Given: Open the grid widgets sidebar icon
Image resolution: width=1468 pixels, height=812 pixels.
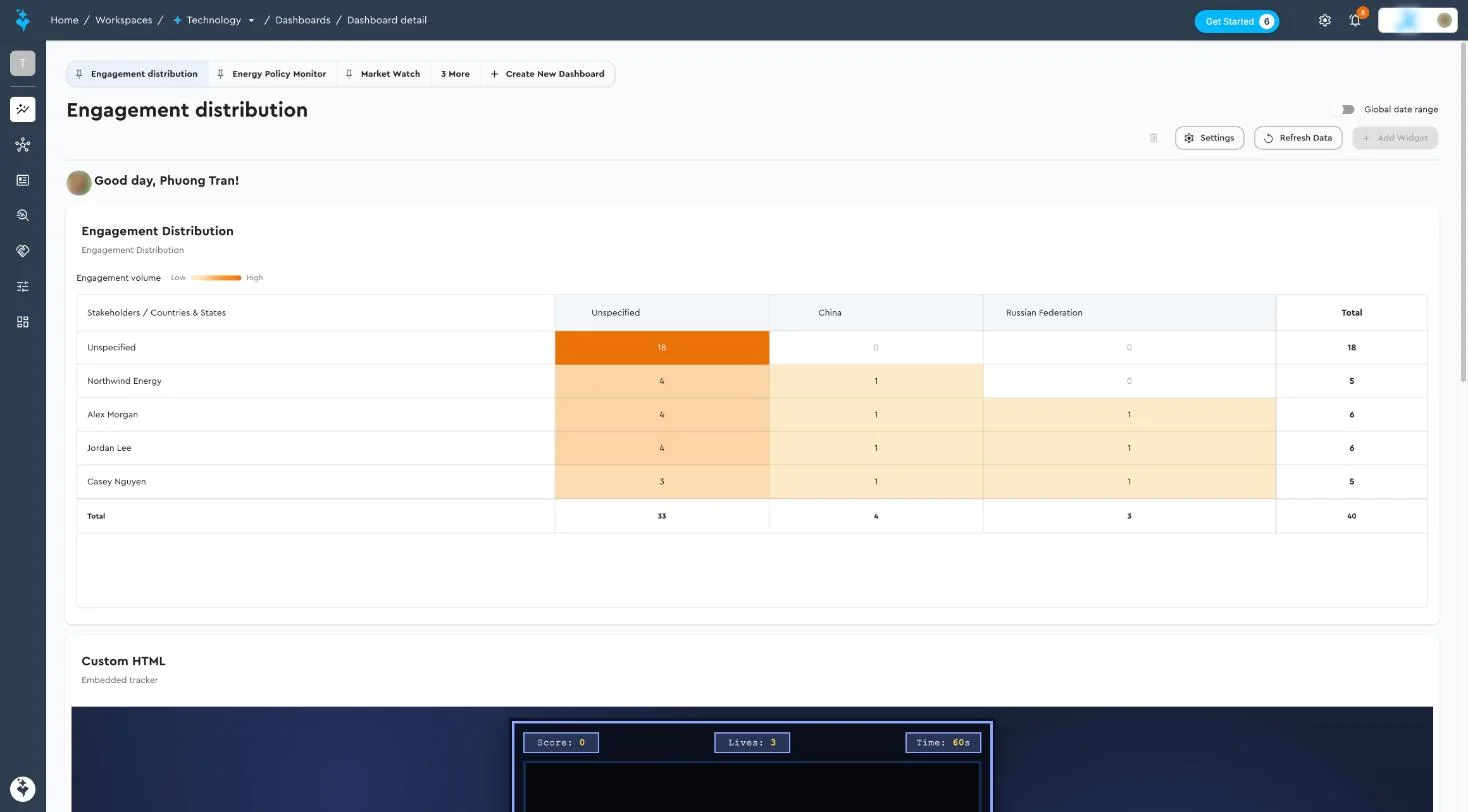Looking at the screenshot, I should (22, 322).
